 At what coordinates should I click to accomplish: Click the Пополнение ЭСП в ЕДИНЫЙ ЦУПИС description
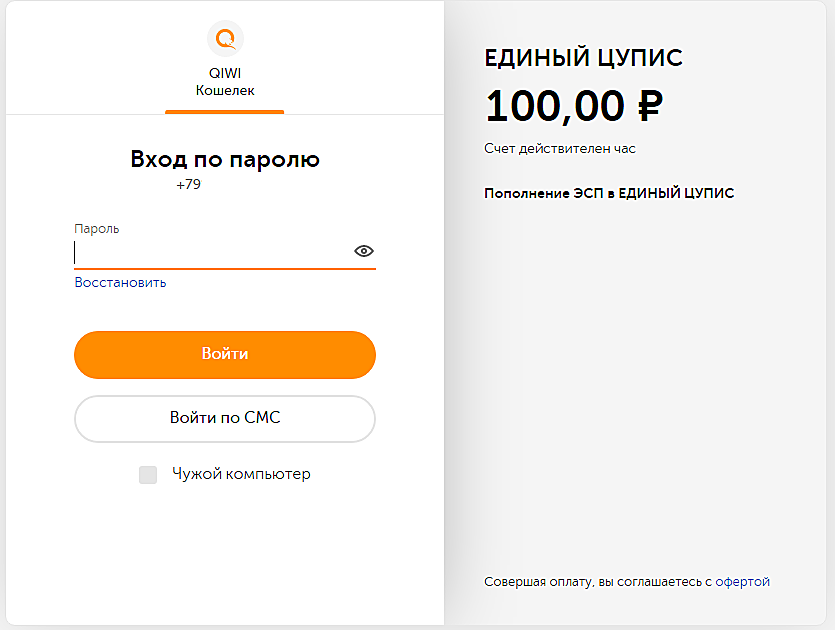click(x=609, y=193)
